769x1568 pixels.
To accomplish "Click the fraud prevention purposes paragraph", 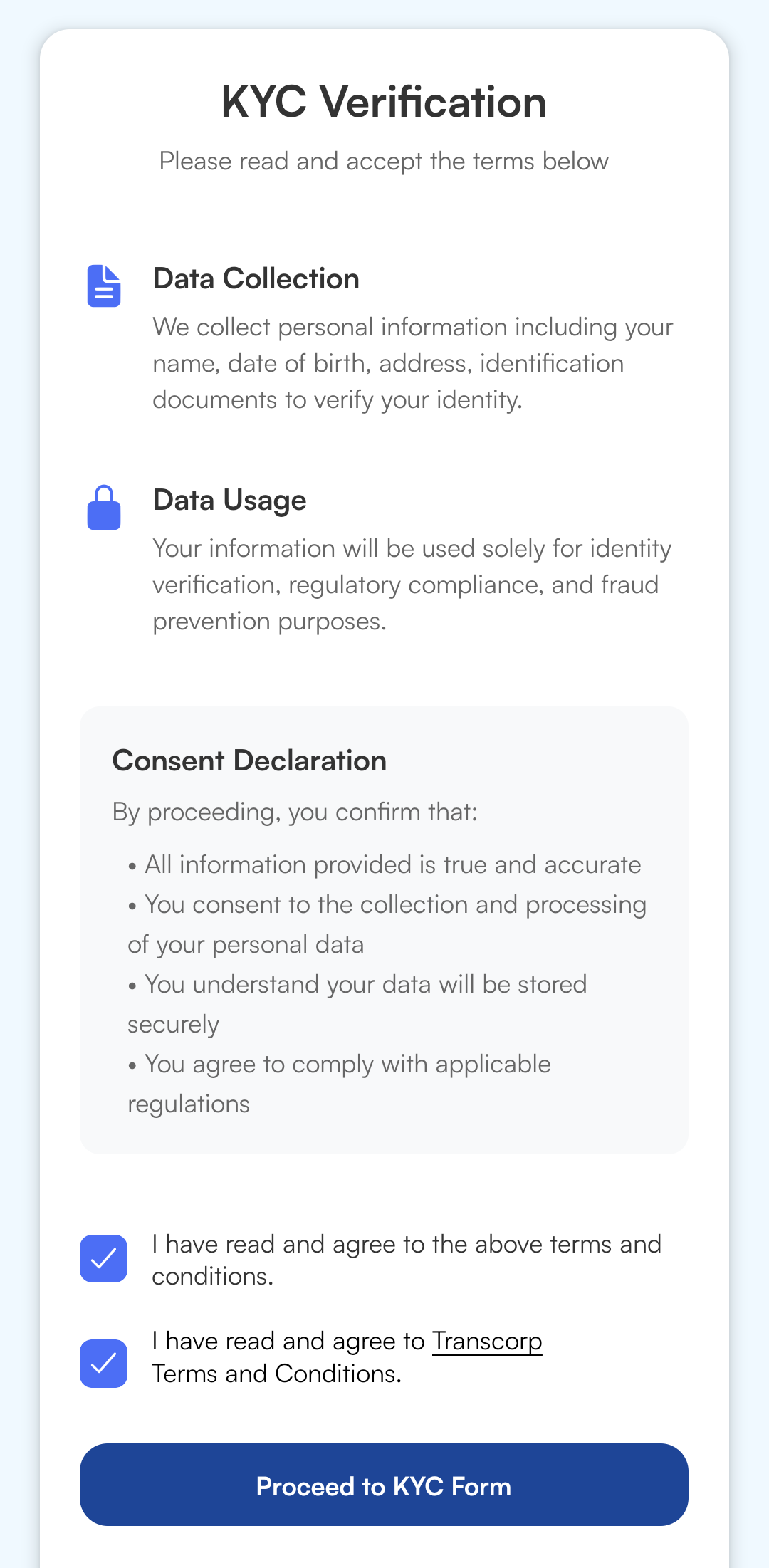I will click(412, 585).
